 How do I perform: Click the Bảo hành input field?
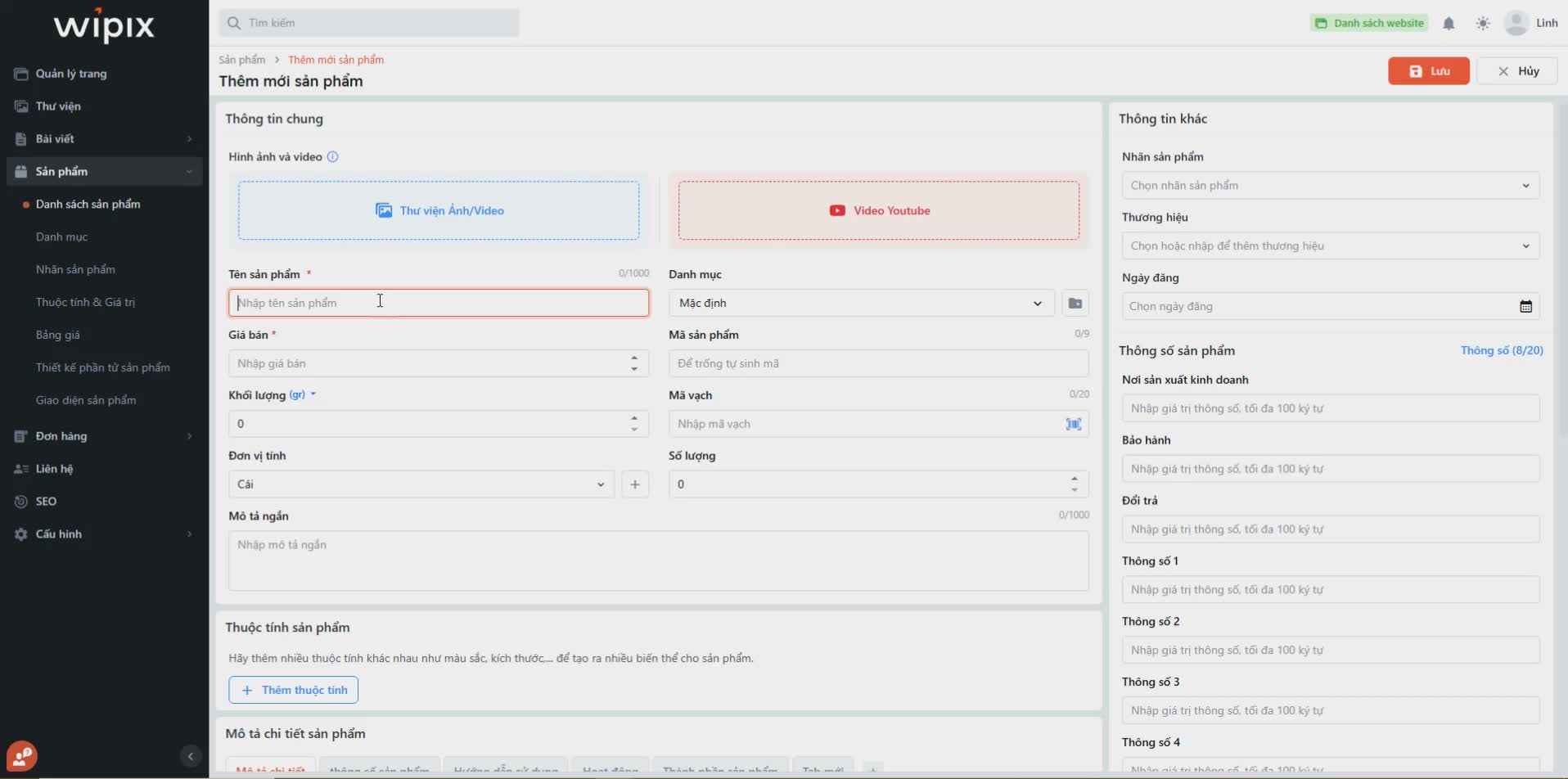[1331, 469]
